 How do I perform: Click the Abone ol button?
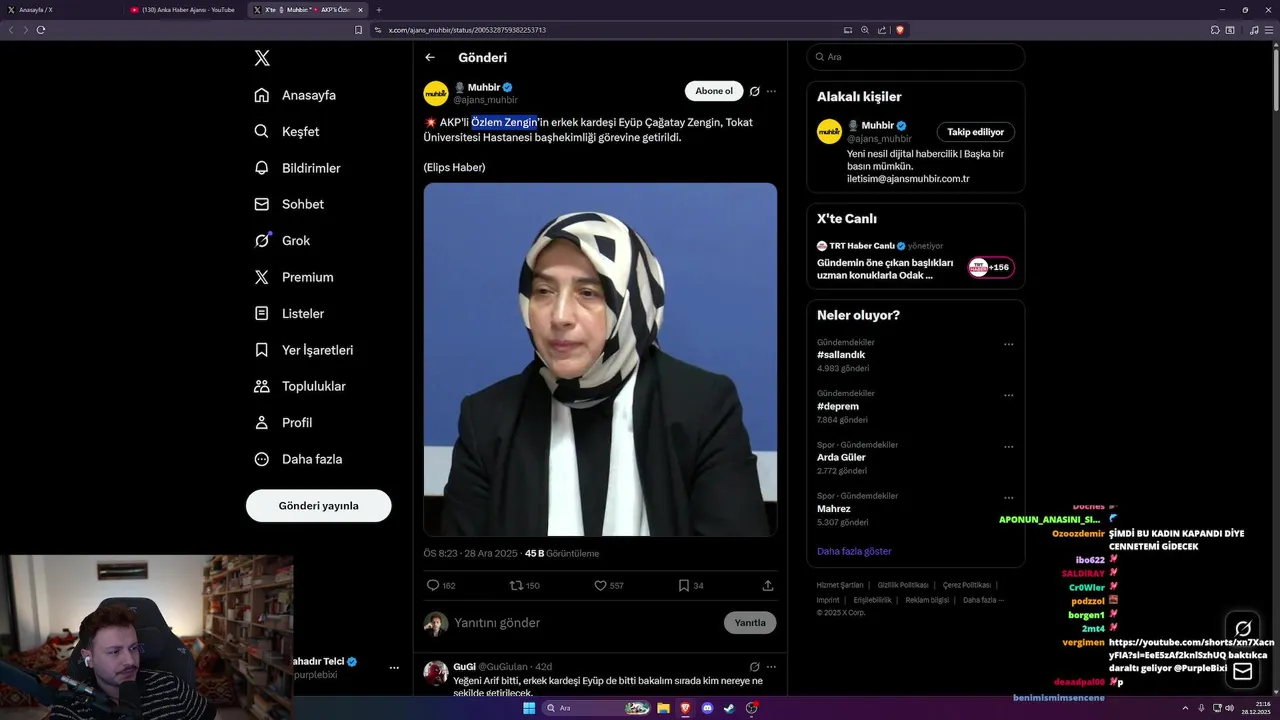(714, 91)
